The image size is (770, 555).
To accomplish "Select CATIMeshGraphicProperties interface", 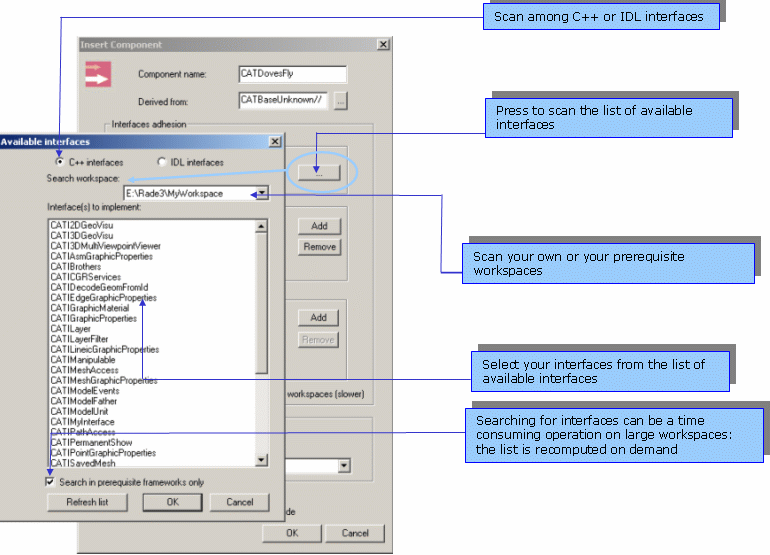I will tap(104, 380).
